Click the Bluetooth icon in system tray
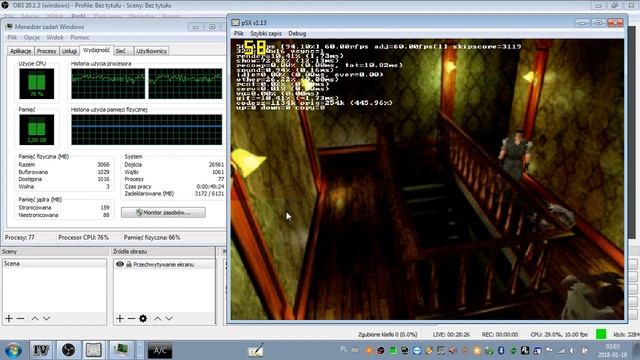Screen dimensions: 640x360 tap(501, 351)
